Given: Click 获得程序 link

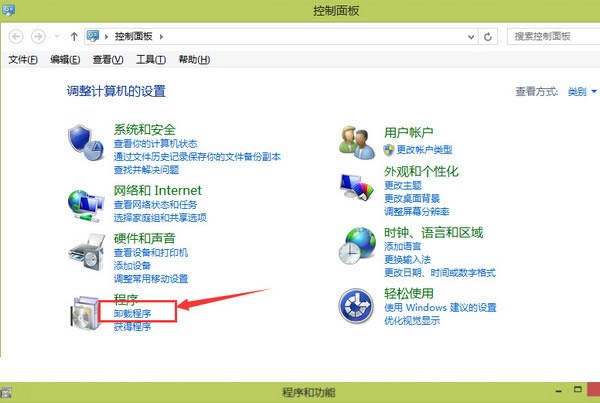Looking at the screenshot, I should [x=132, y=327].
